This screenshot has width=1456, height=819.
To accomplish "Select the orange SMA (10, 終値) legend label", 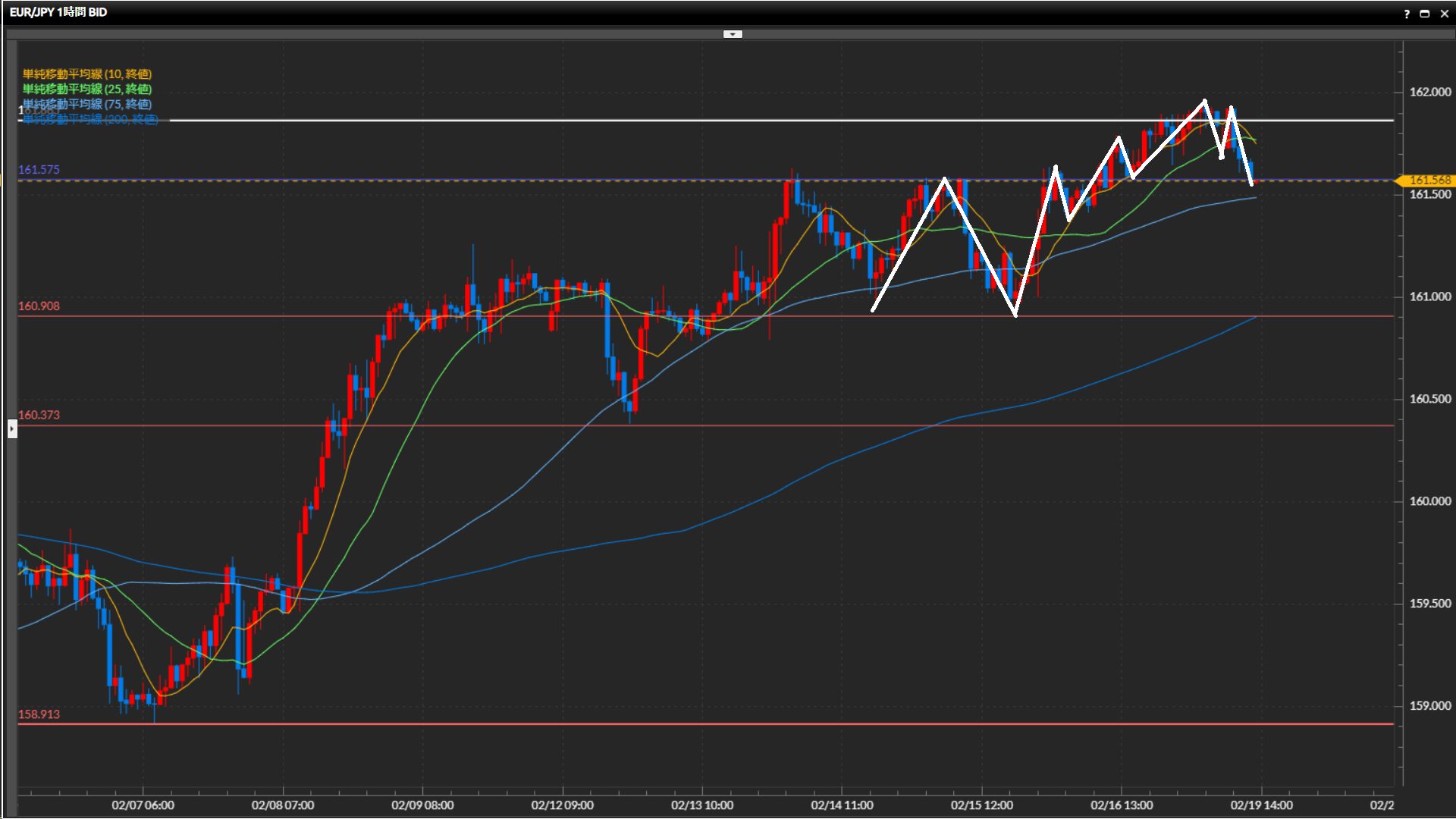I will pyautogui.click(x=87, y=74).
